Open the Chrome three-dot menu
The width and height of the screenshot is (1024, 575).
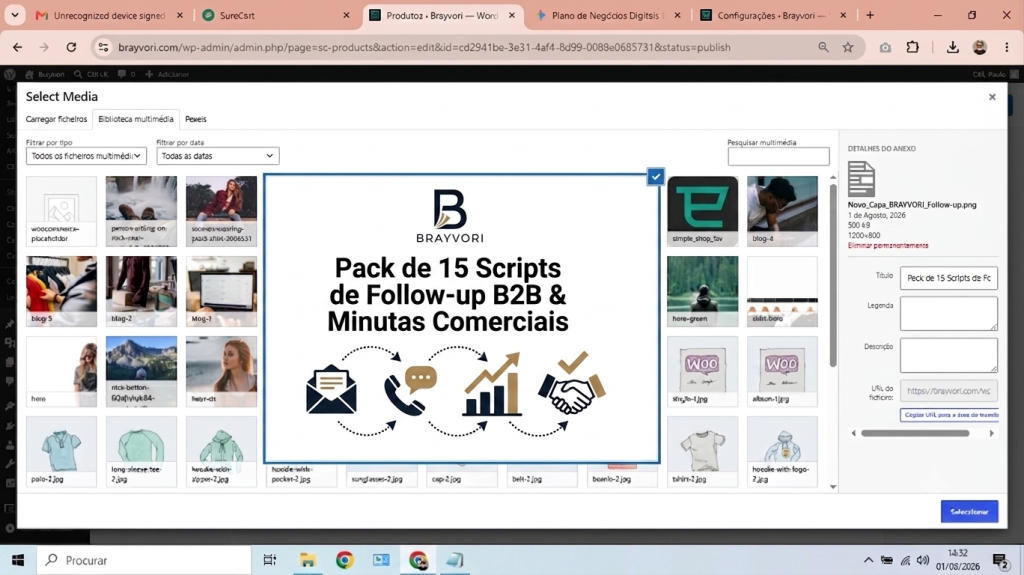[1006, 47]
